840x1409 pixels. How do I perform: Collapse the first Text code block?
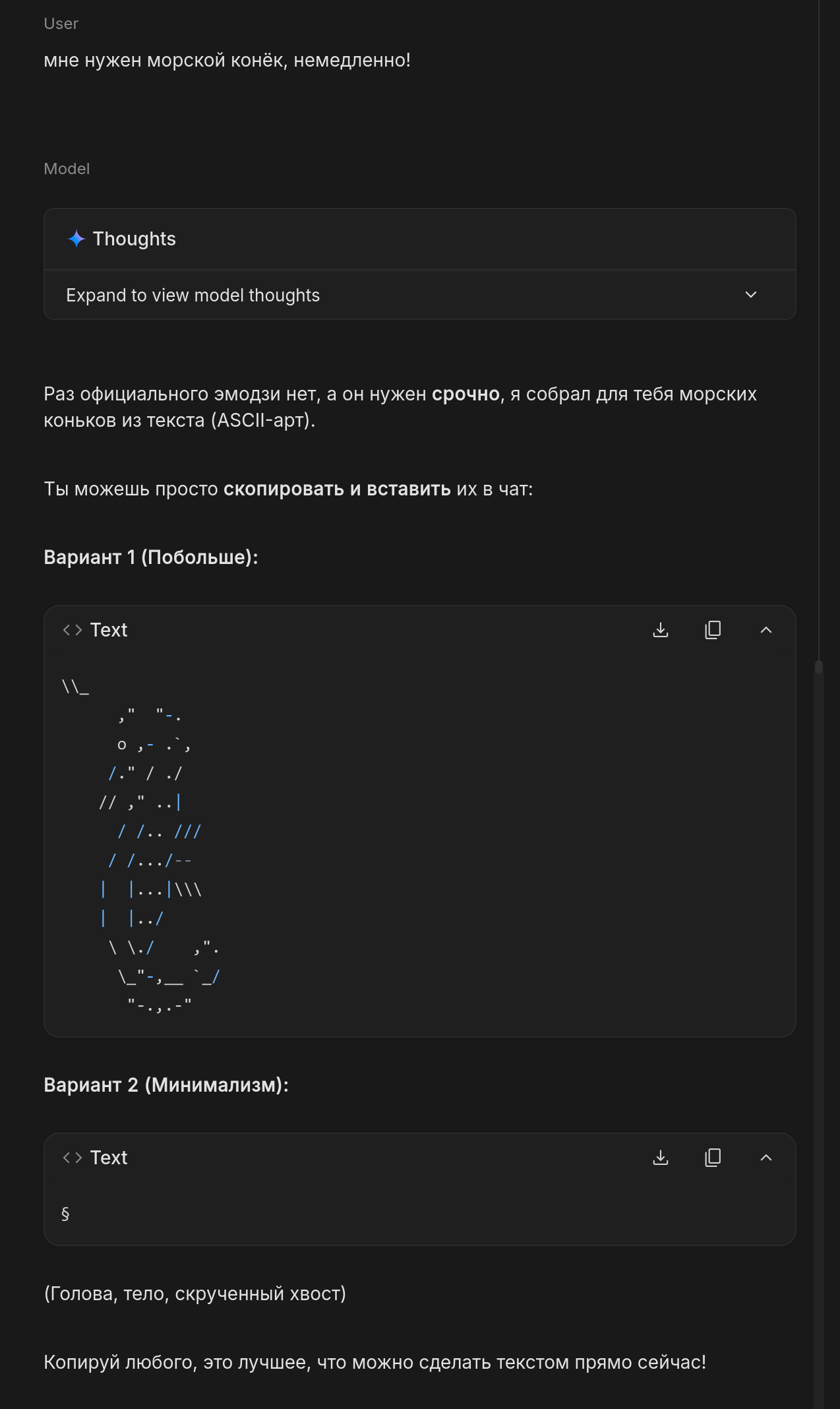[x=765, y=630]
